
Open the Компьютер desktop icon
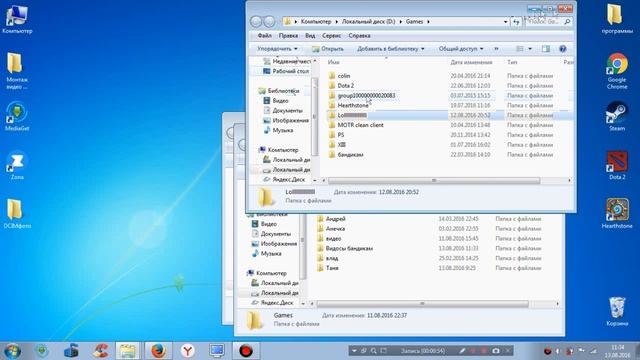(17, 18)
